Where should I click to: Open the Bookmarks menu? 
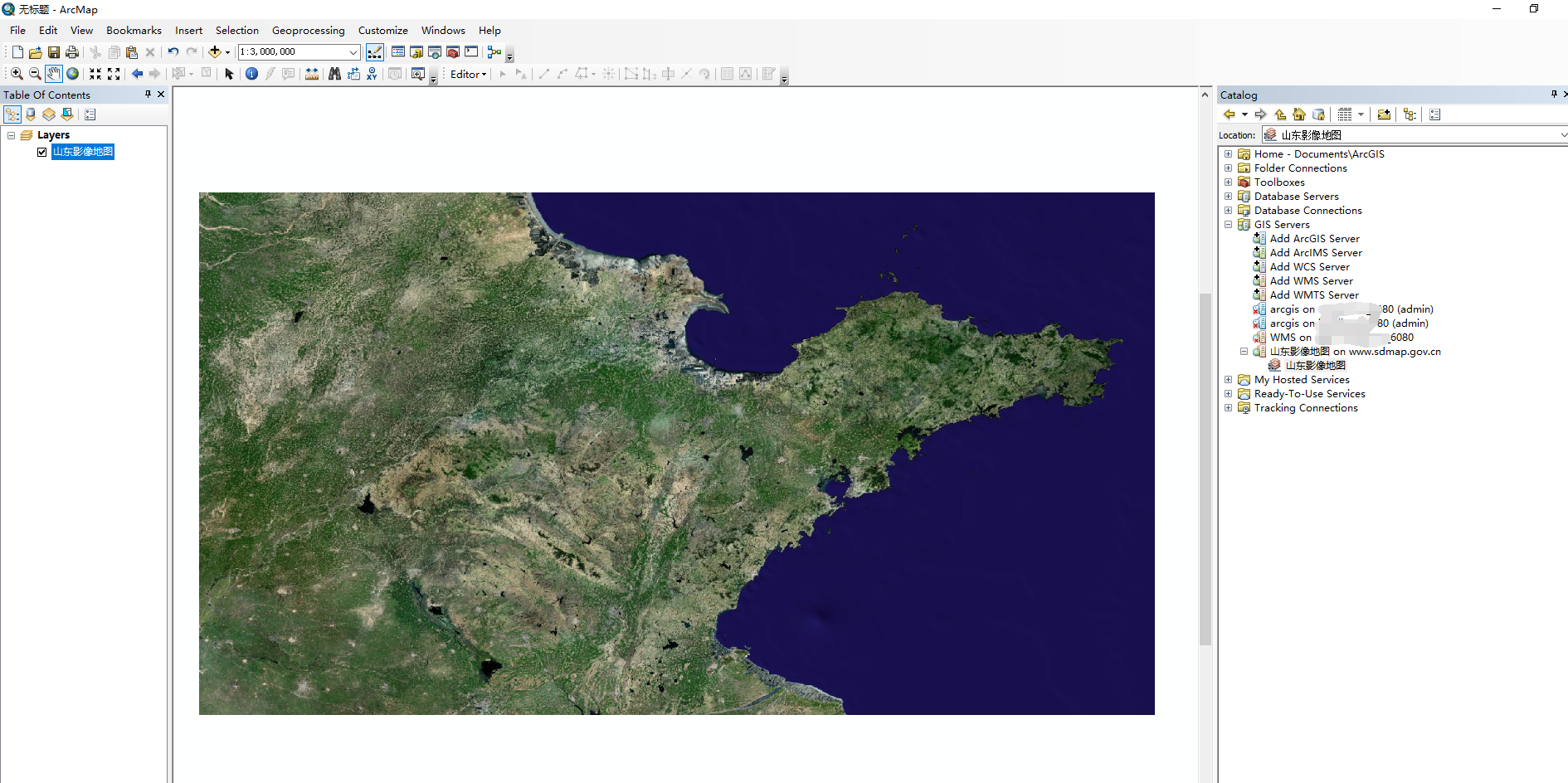coord(134,30)
